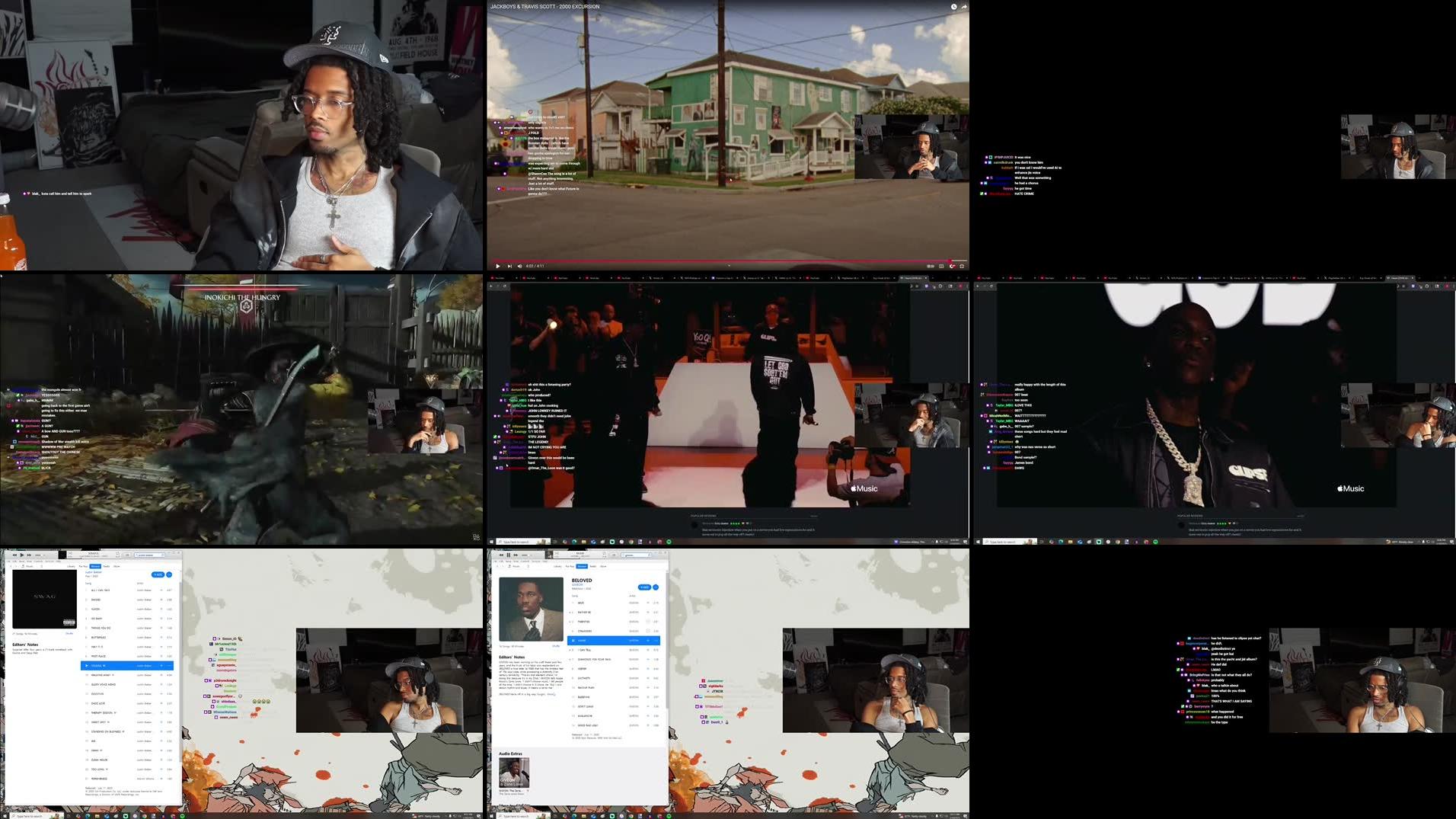Image resolution: width=1456 pixels, height=819 pixels.
Task: Open more options next to BELOVED +ADD
Action: 656,587
